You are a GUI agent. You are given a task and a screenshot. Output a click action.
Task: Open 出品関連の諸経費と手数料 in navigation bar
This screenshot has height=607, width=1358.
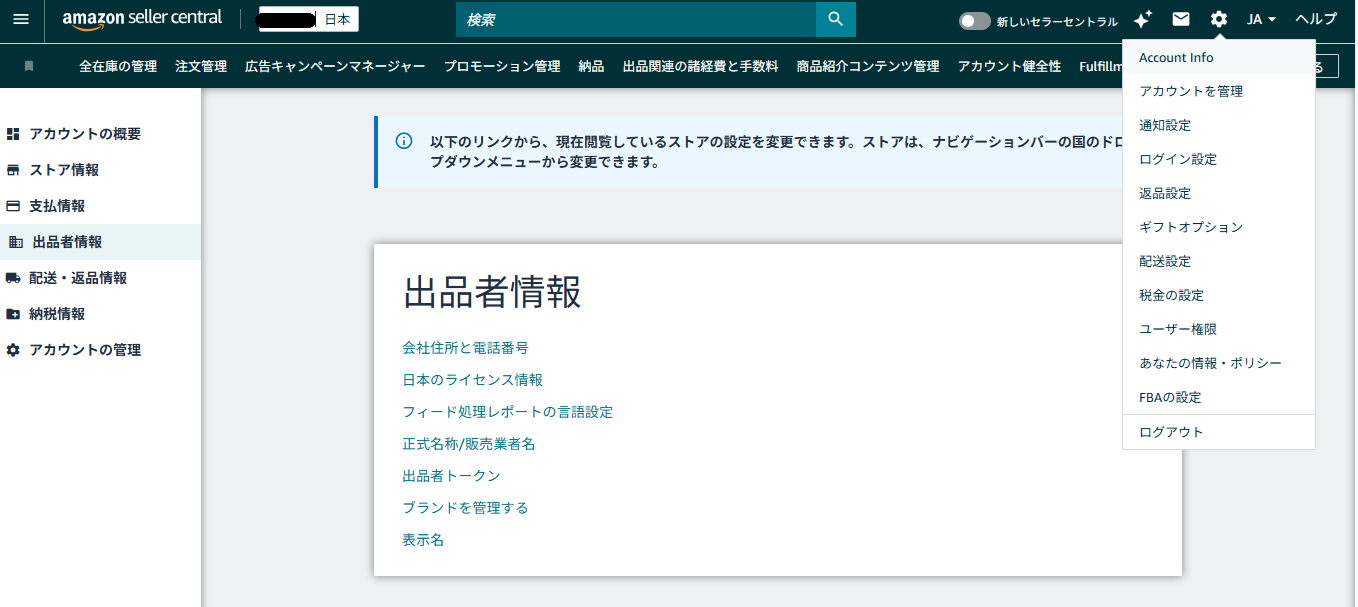700,66
